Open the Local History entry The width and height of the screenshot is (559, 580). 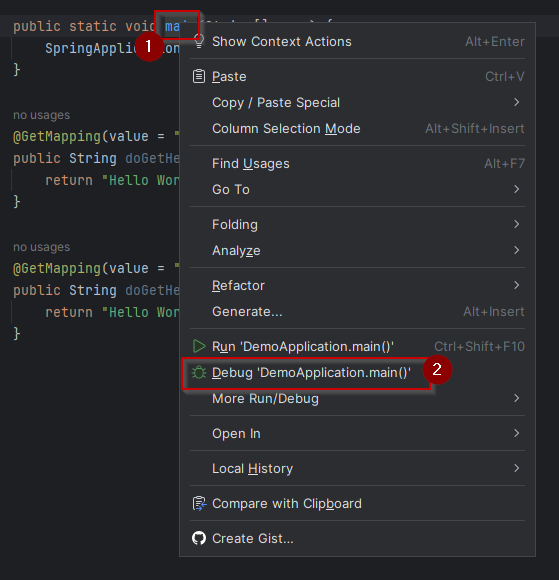pyautogui.click(x=357, y=469)
